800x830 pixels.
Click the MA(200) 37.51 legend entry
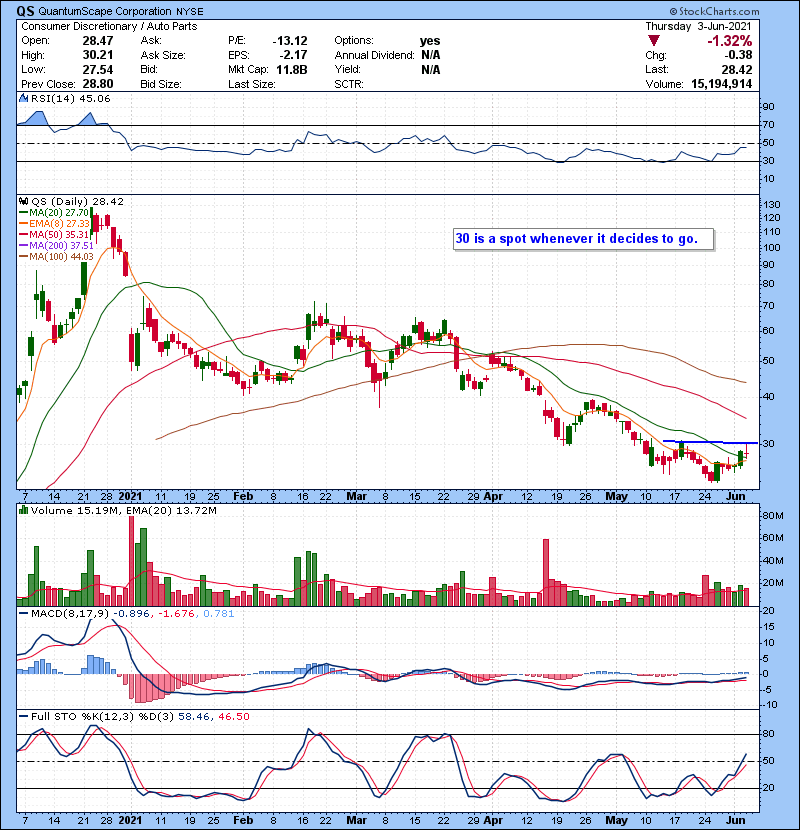pyautogui.click(x=56, y=245)
